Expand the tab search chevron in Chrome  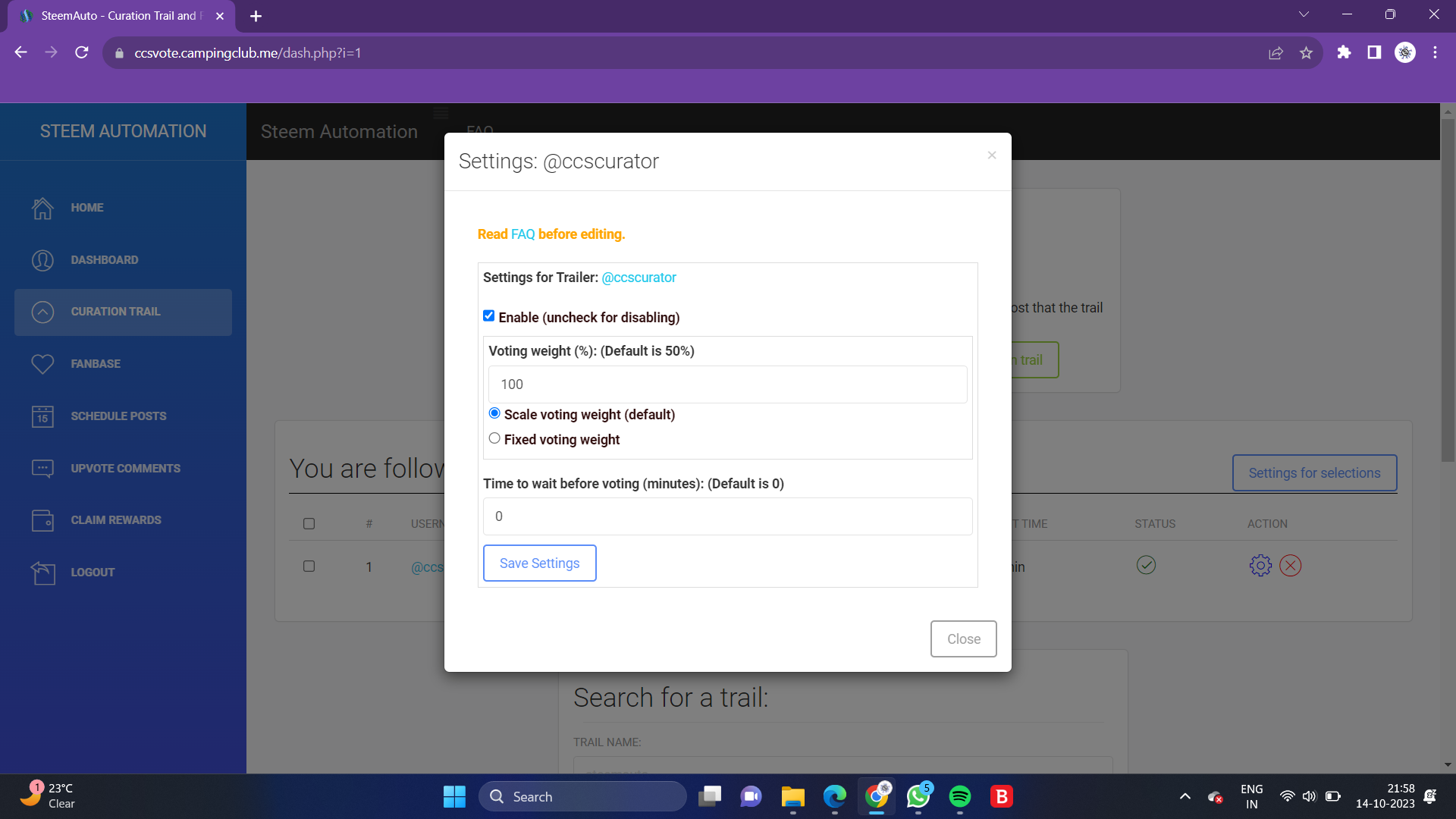[x=1304, y=14]
